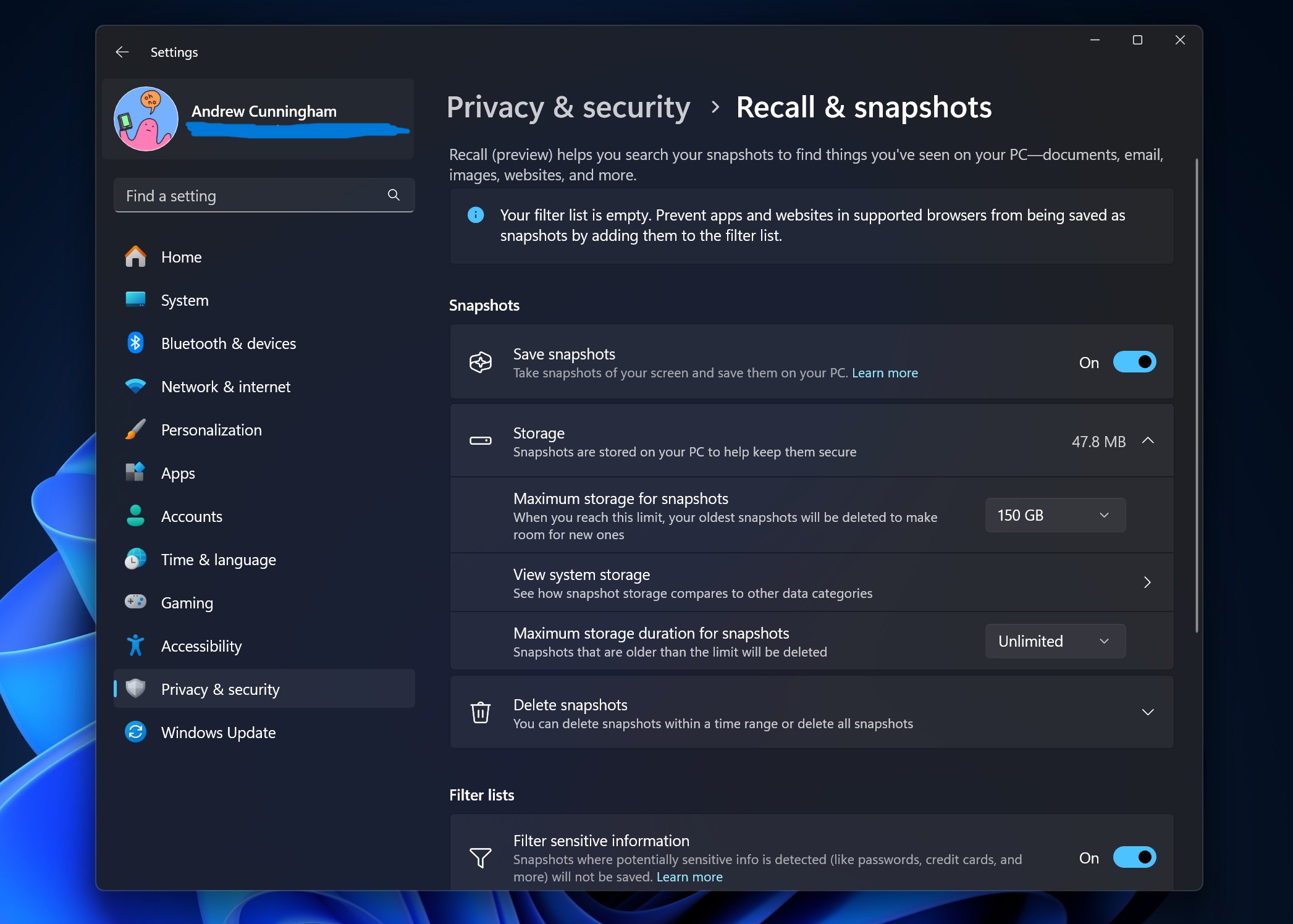
Task: Click the Filter lists section heading
Action: coord(482,795)
